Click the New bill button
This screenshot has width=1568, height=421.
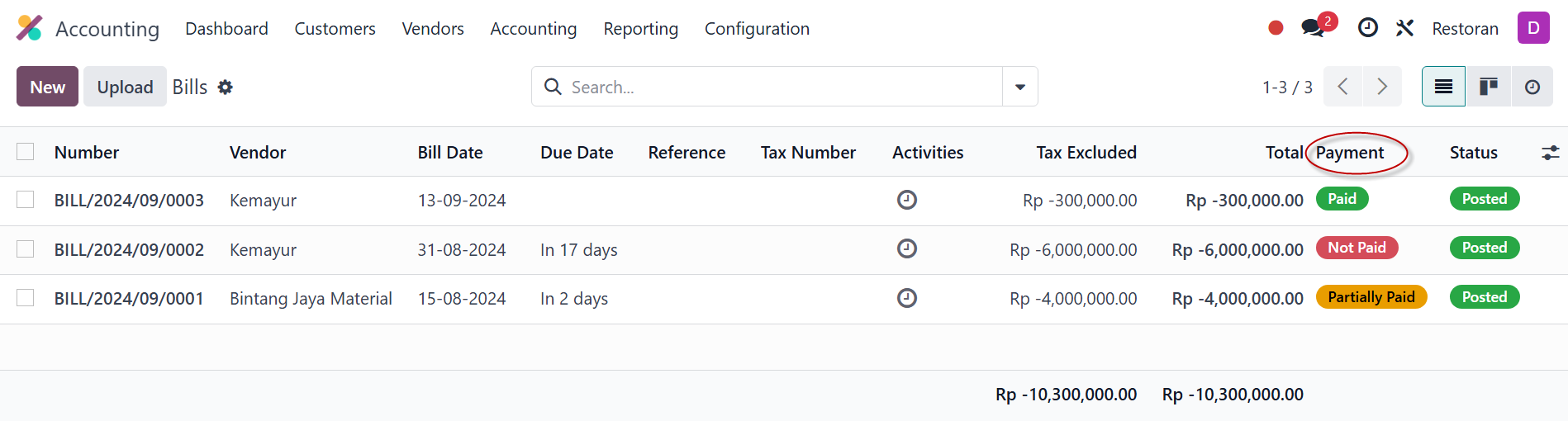coord(47,87)
